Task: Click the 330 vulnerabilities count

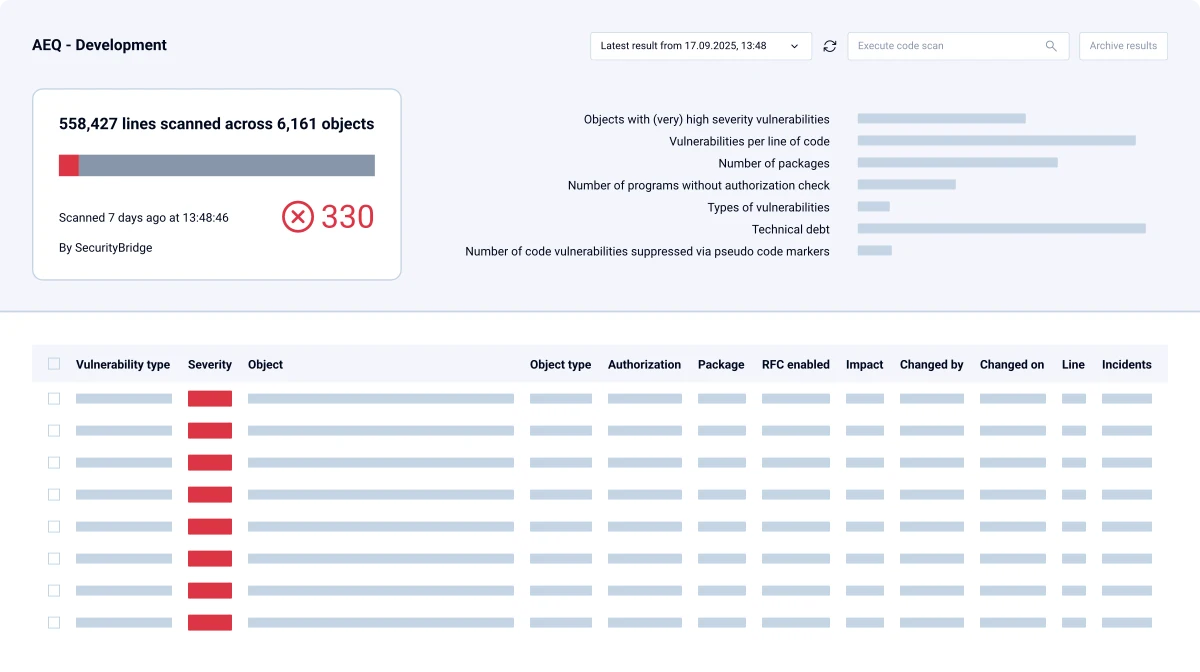Action: point(348,217)
